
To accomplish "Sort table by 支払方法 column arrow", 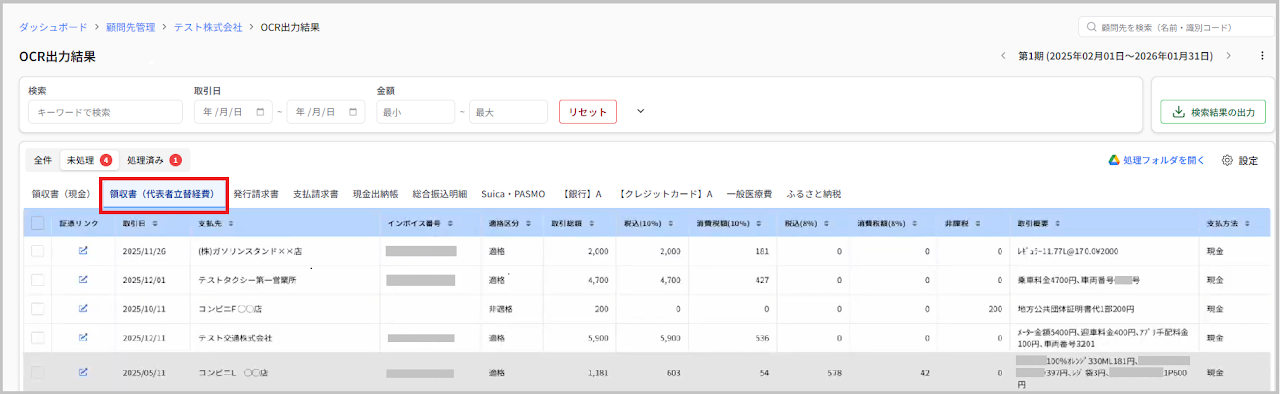I will 1248,223.
